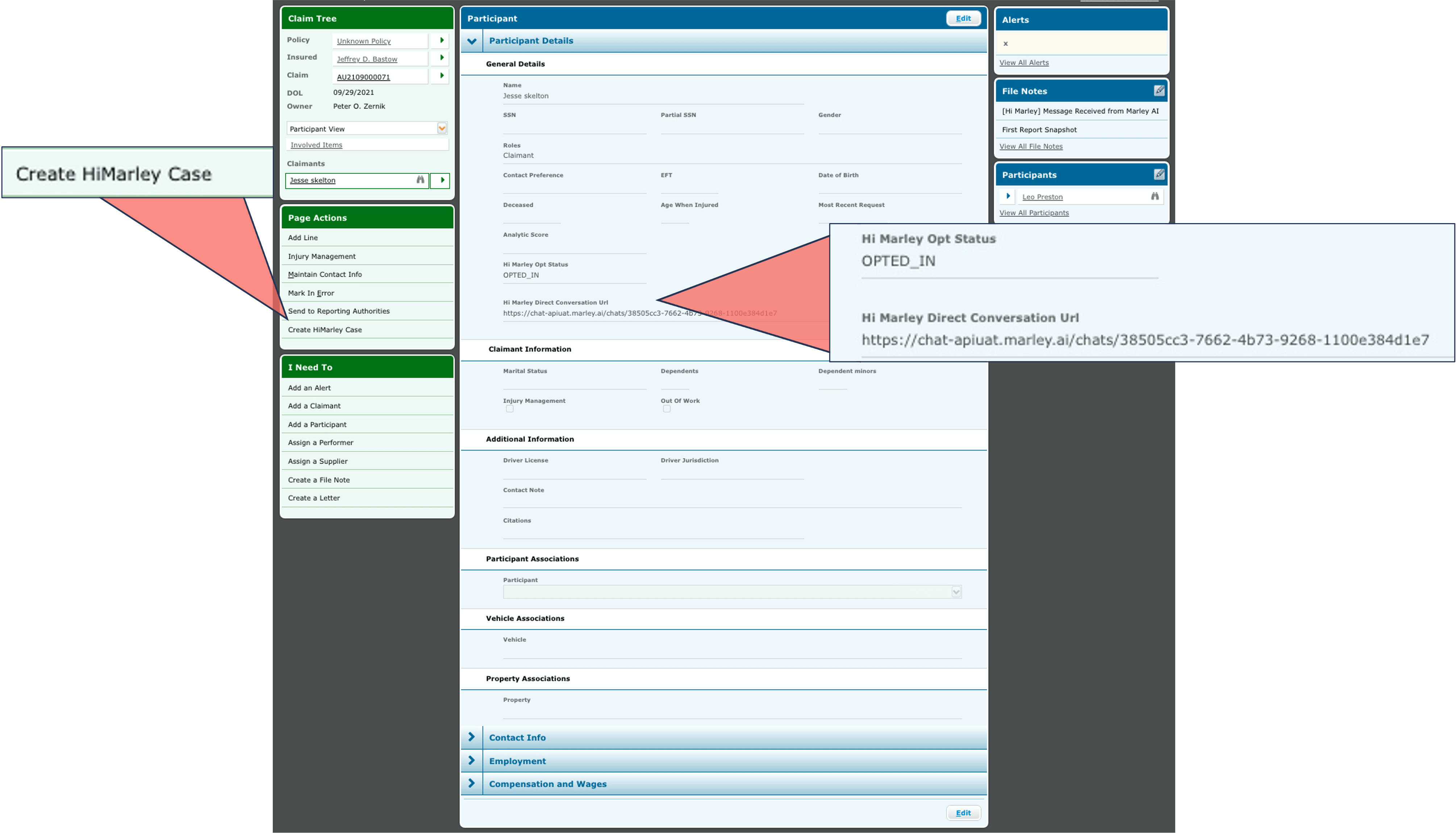The height and width of the screenshot is (833, 1456).
Task: Click the green arrow beside Insured
Action: click(441, 58)
